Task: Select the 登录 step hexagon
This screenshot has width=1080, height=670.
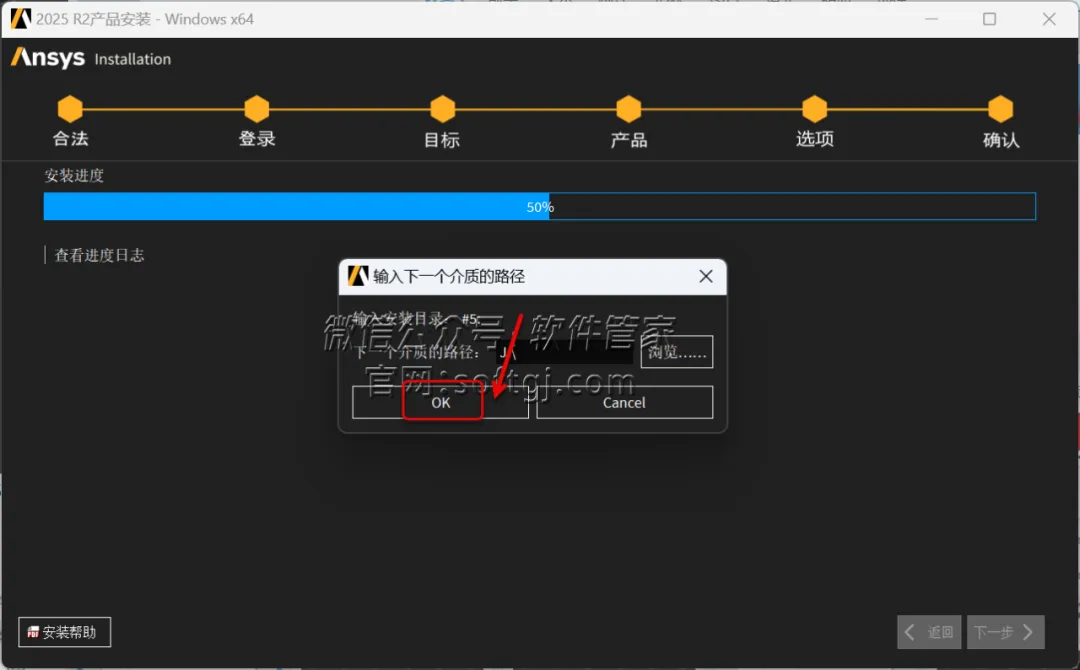Action: [257, 109]
